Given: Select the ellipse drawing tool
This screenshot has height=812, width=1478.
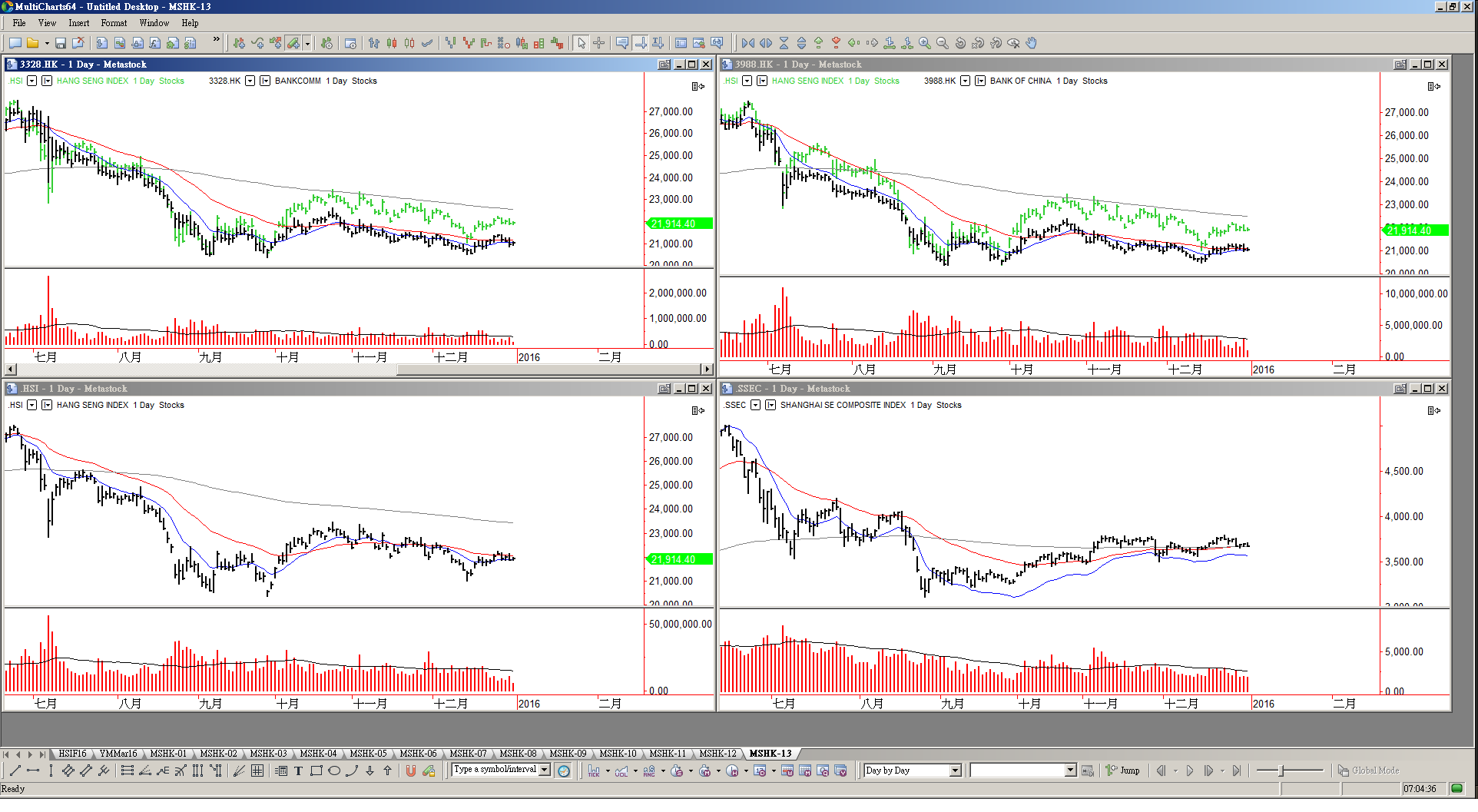Looking at the screenshot, I should click(x=334, y=771).
